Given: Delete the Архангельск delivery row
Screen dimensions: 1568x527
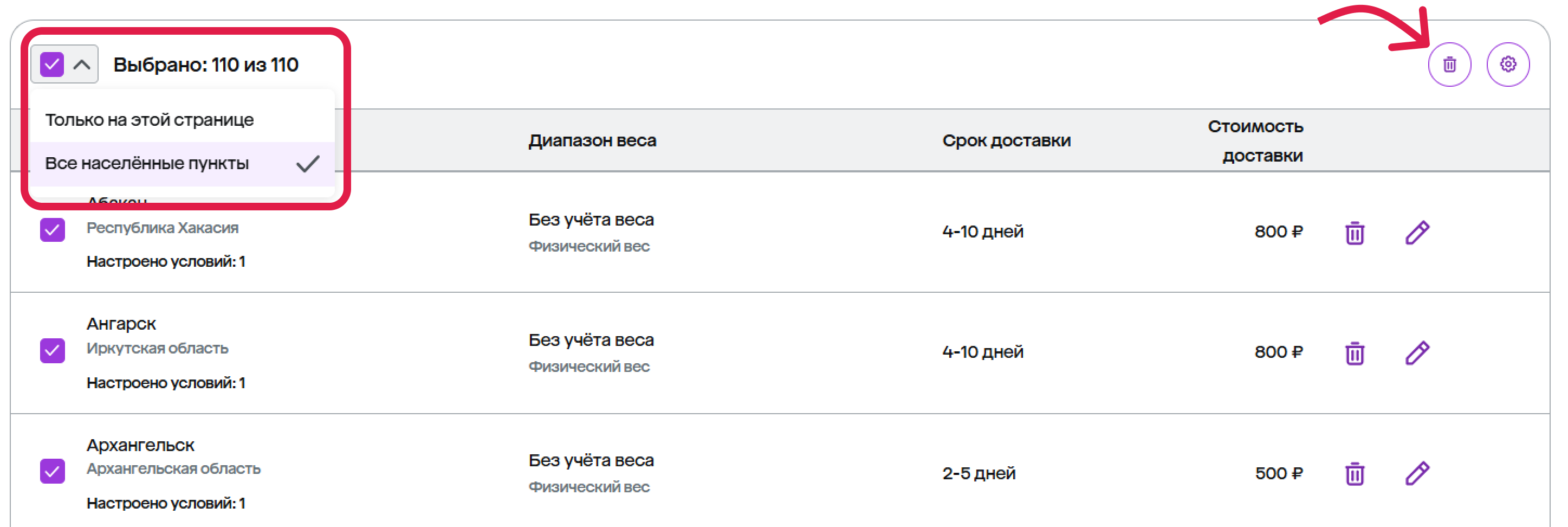Looking at the screenshot, I should (x=1355, y=473).
